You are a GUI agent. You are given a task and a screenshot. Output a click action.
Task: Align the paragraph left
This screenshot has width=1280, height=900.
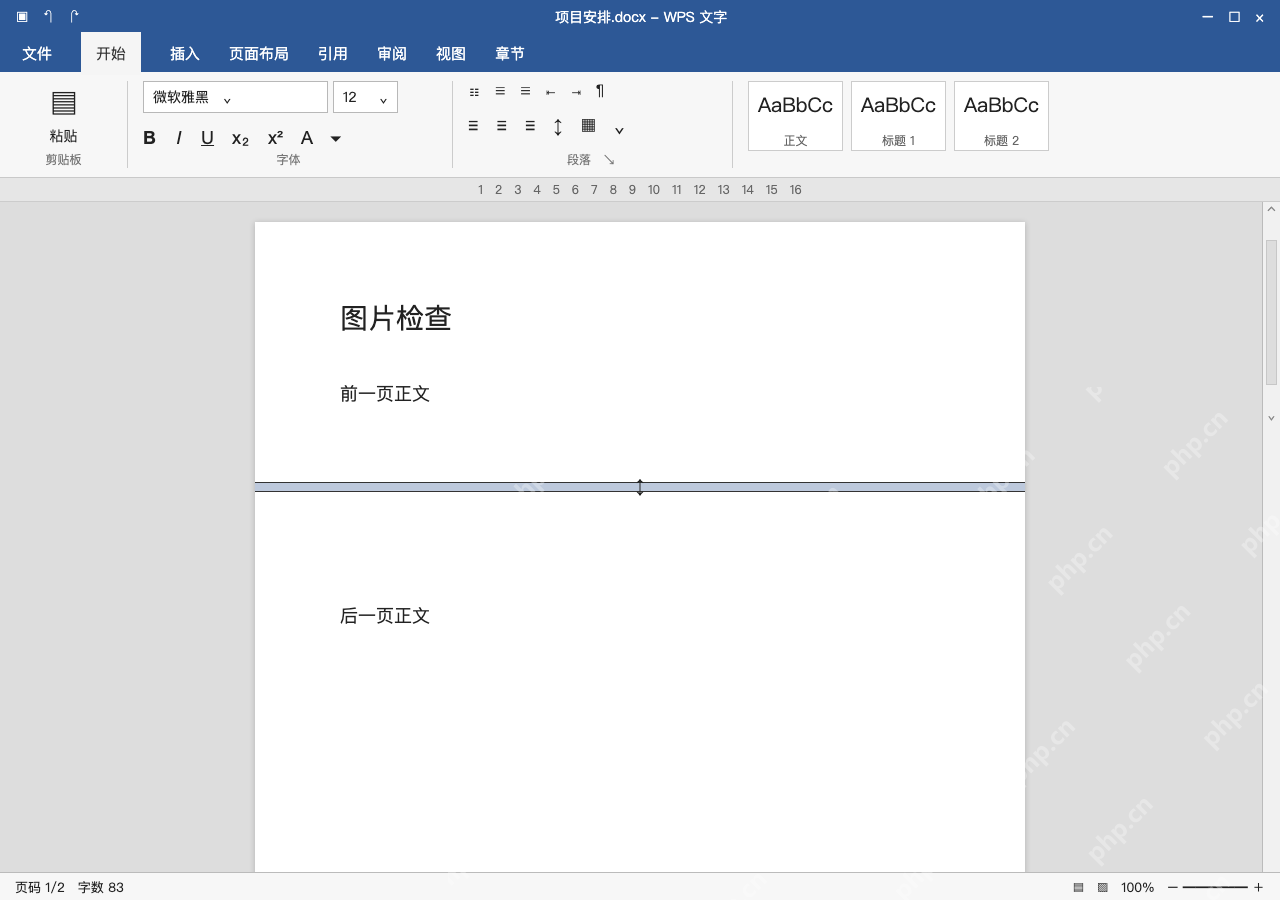473,126
